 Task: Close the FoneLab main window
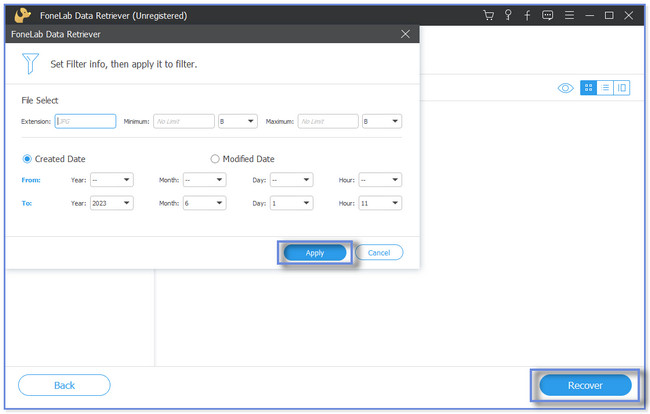pyautogui.click(x=628, y=15)
